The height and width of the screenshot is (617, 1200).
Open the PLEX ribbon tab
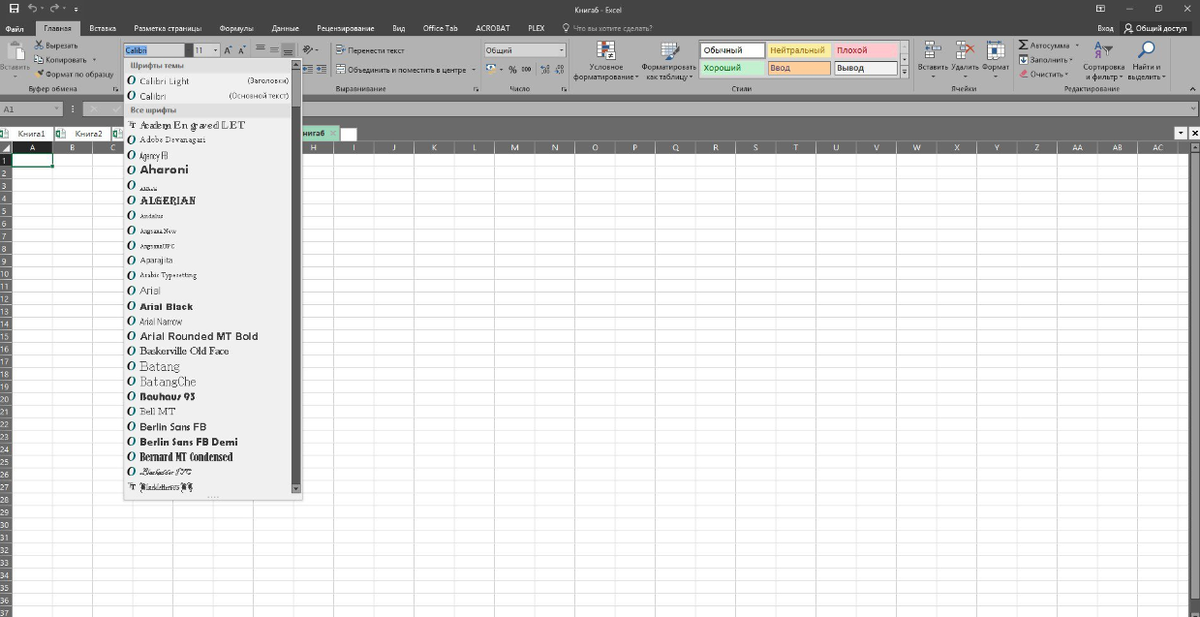pos(536,29)
